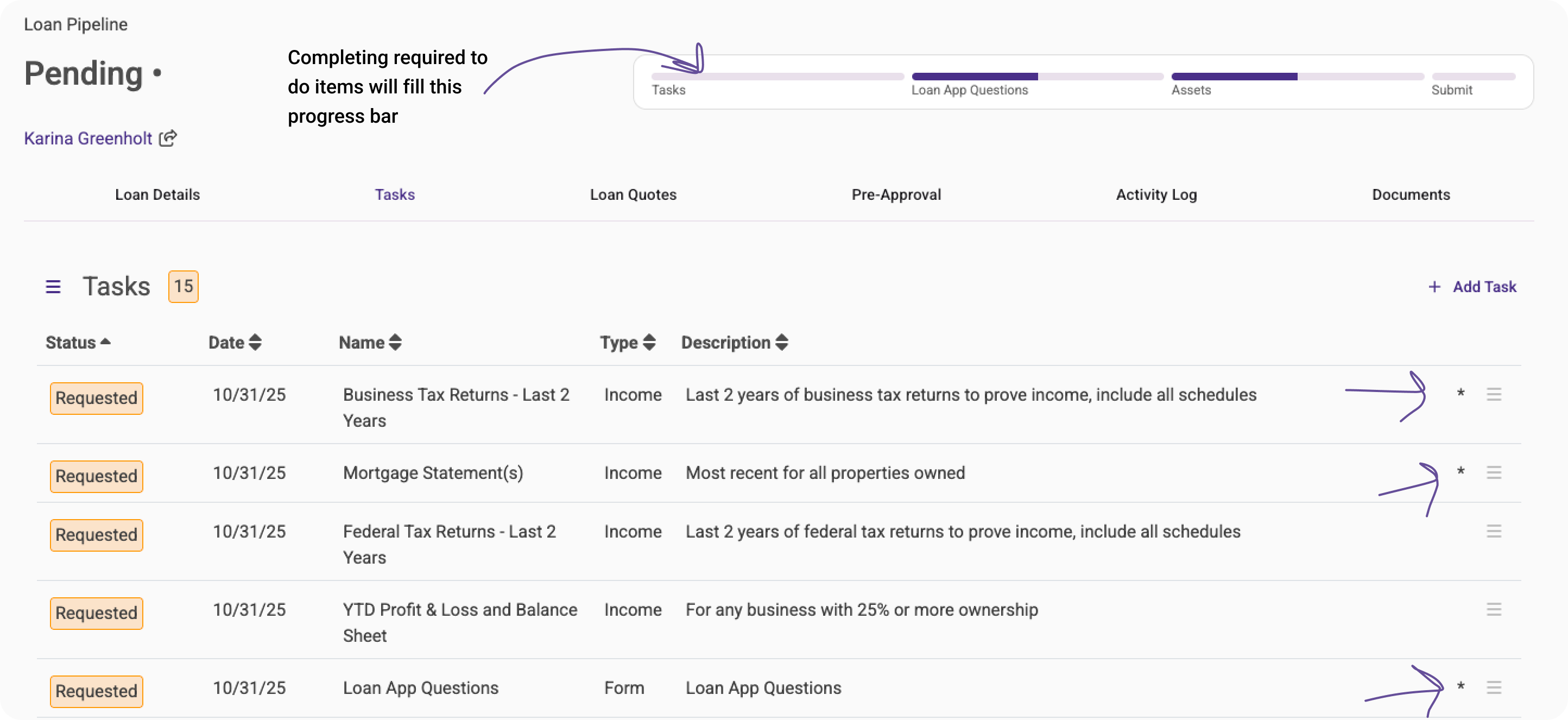
Task: Open the Activity Log tab
Action: point(1156,195)
